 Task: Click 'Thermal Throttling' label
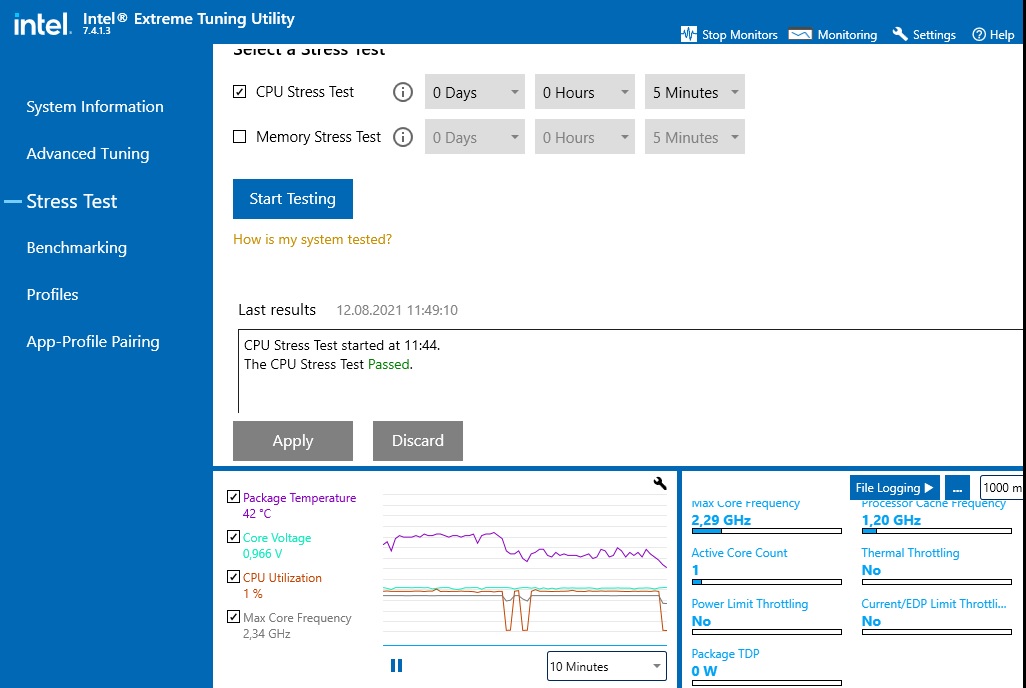910,553
